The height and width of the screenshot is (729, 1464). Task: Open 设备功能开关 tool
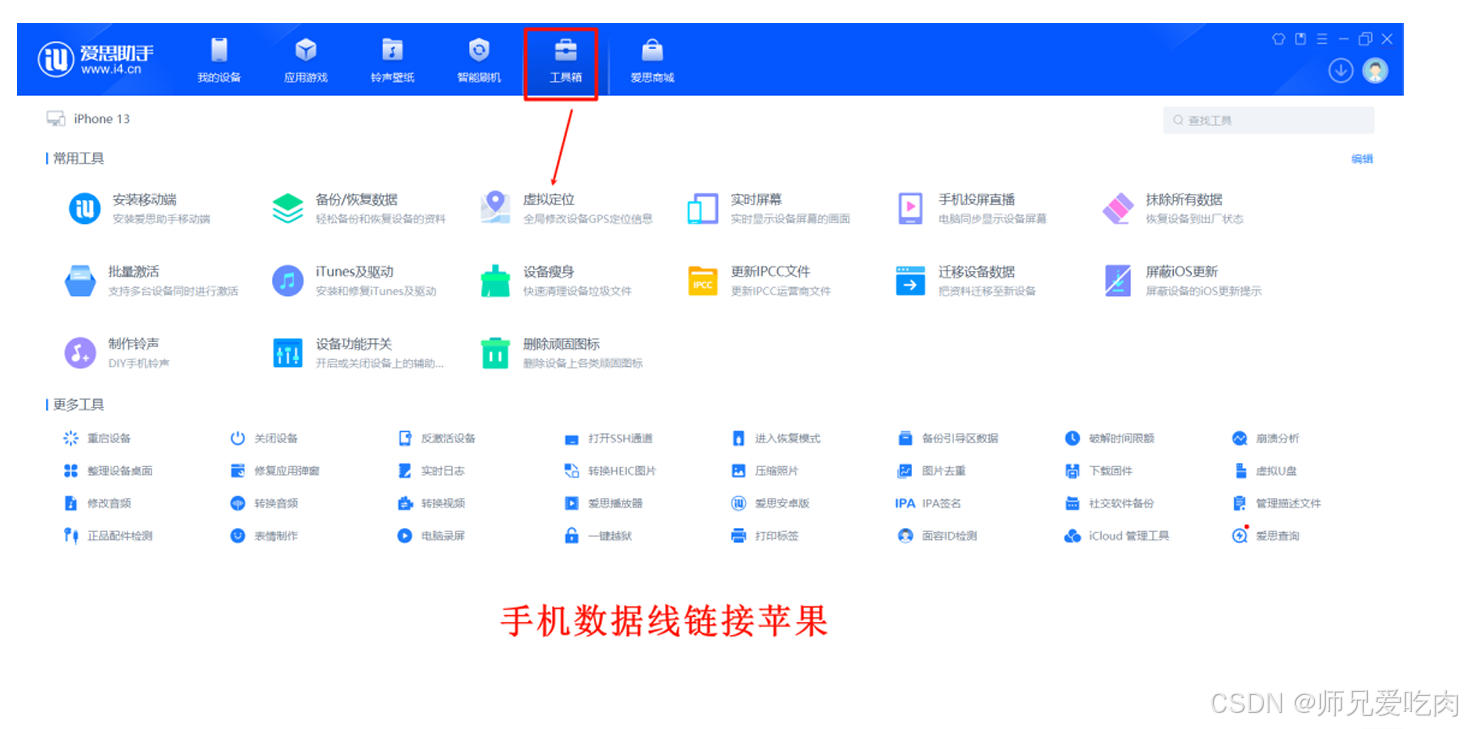click(x=358, y=352)
